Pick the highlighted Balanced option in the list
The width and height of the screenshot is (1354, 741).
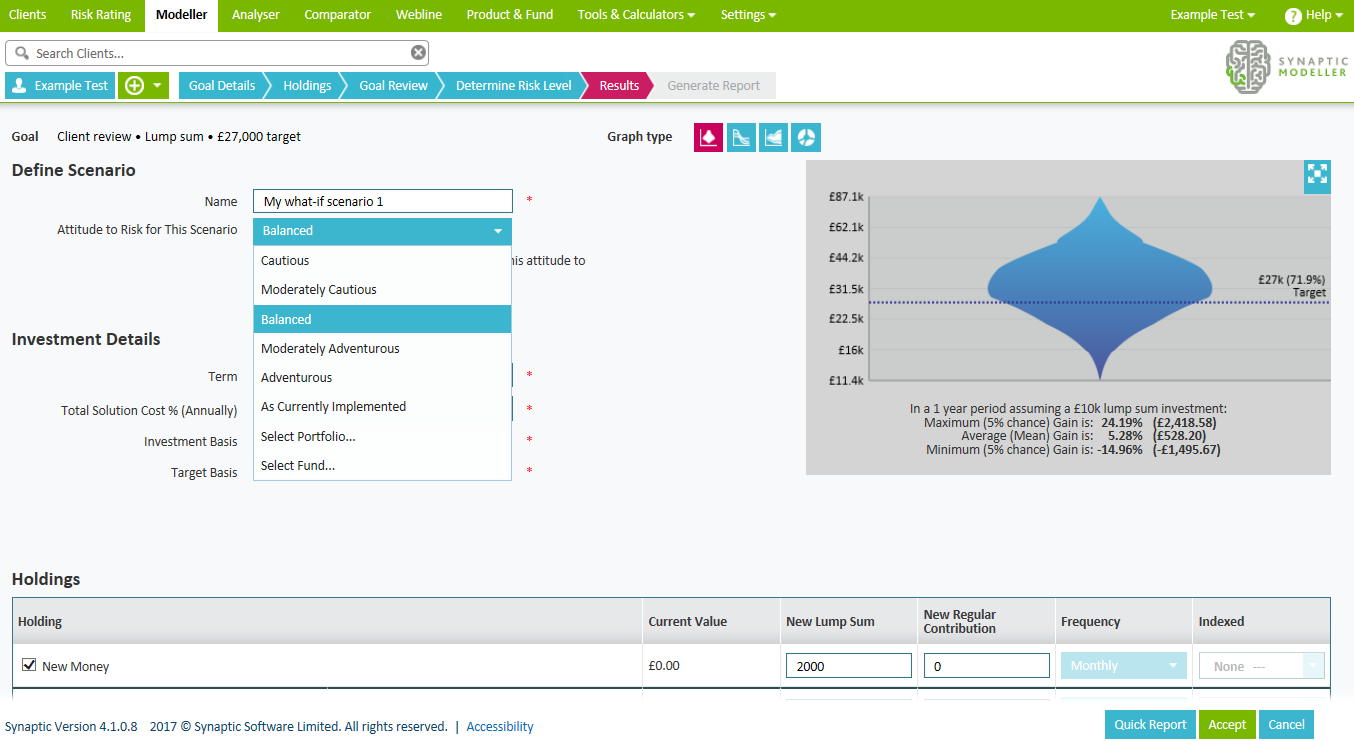tap(382, 320)
